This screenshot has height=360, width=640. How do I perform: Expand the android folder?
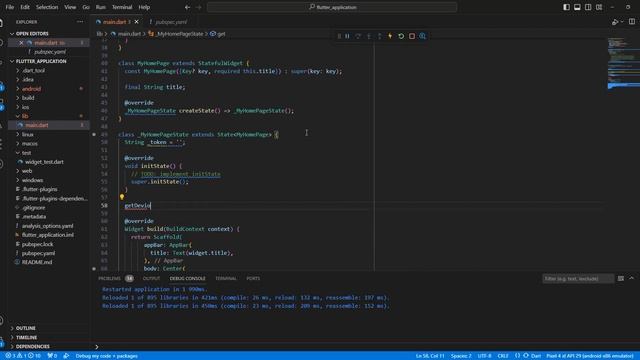(31, 89)
